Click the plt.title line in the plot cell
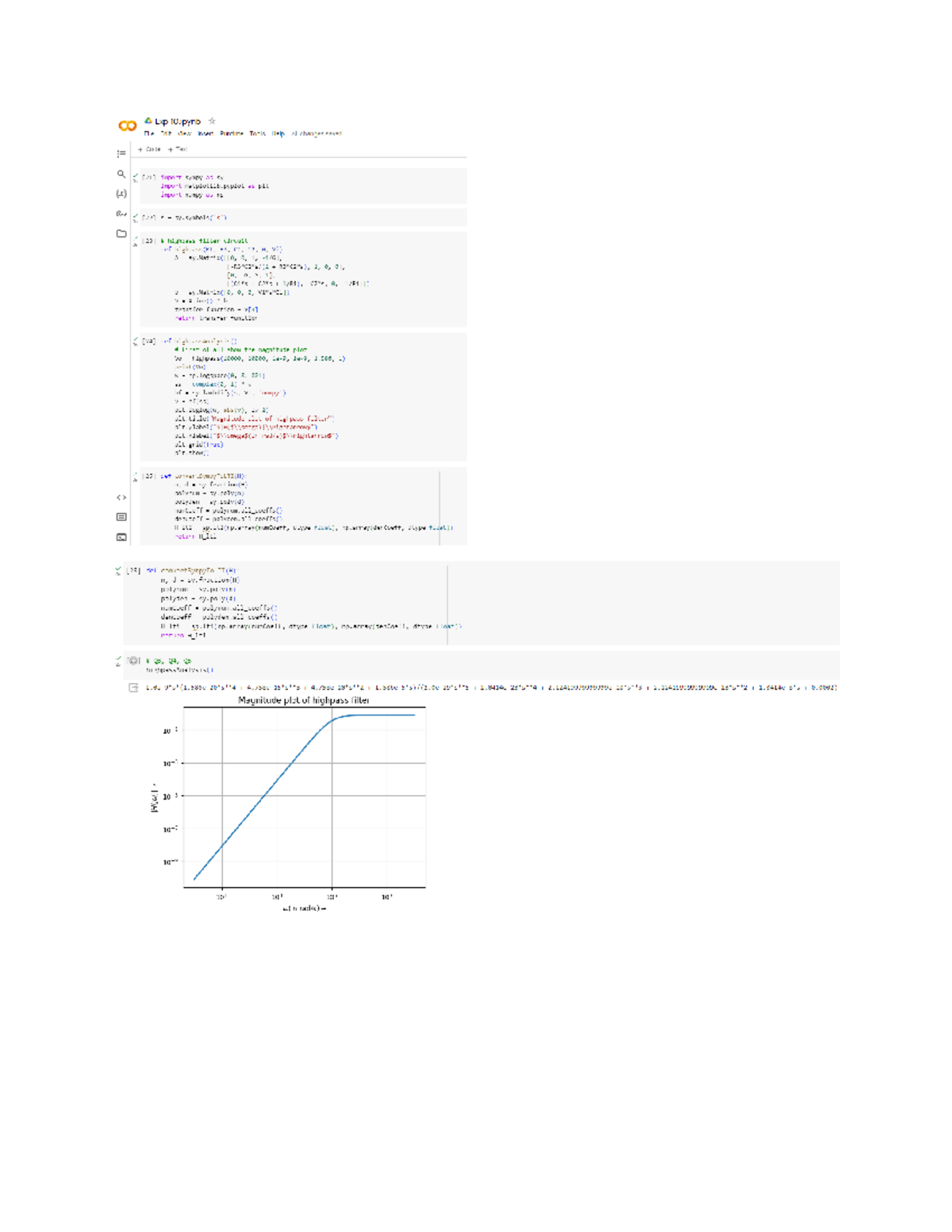 coord(255,418)
